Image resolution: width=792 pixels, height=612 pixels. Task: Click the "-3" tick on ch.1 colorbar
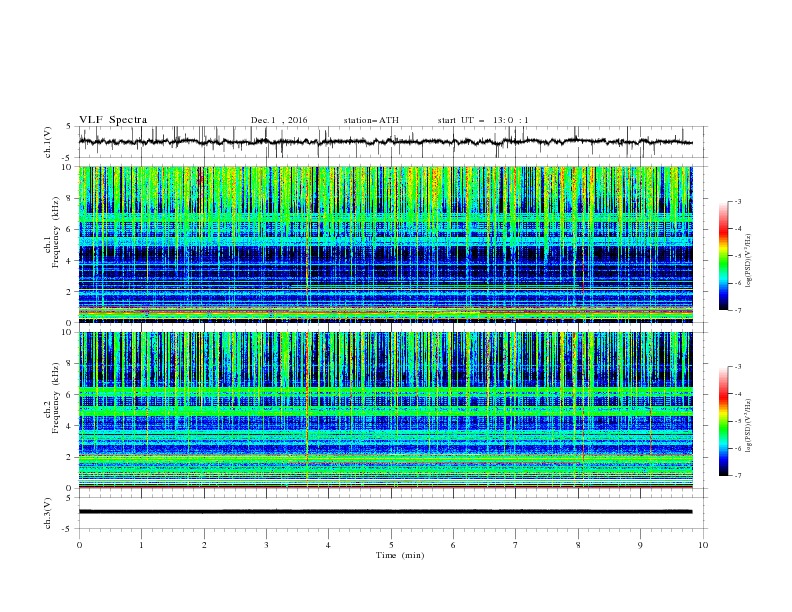[x=737, y=201]
